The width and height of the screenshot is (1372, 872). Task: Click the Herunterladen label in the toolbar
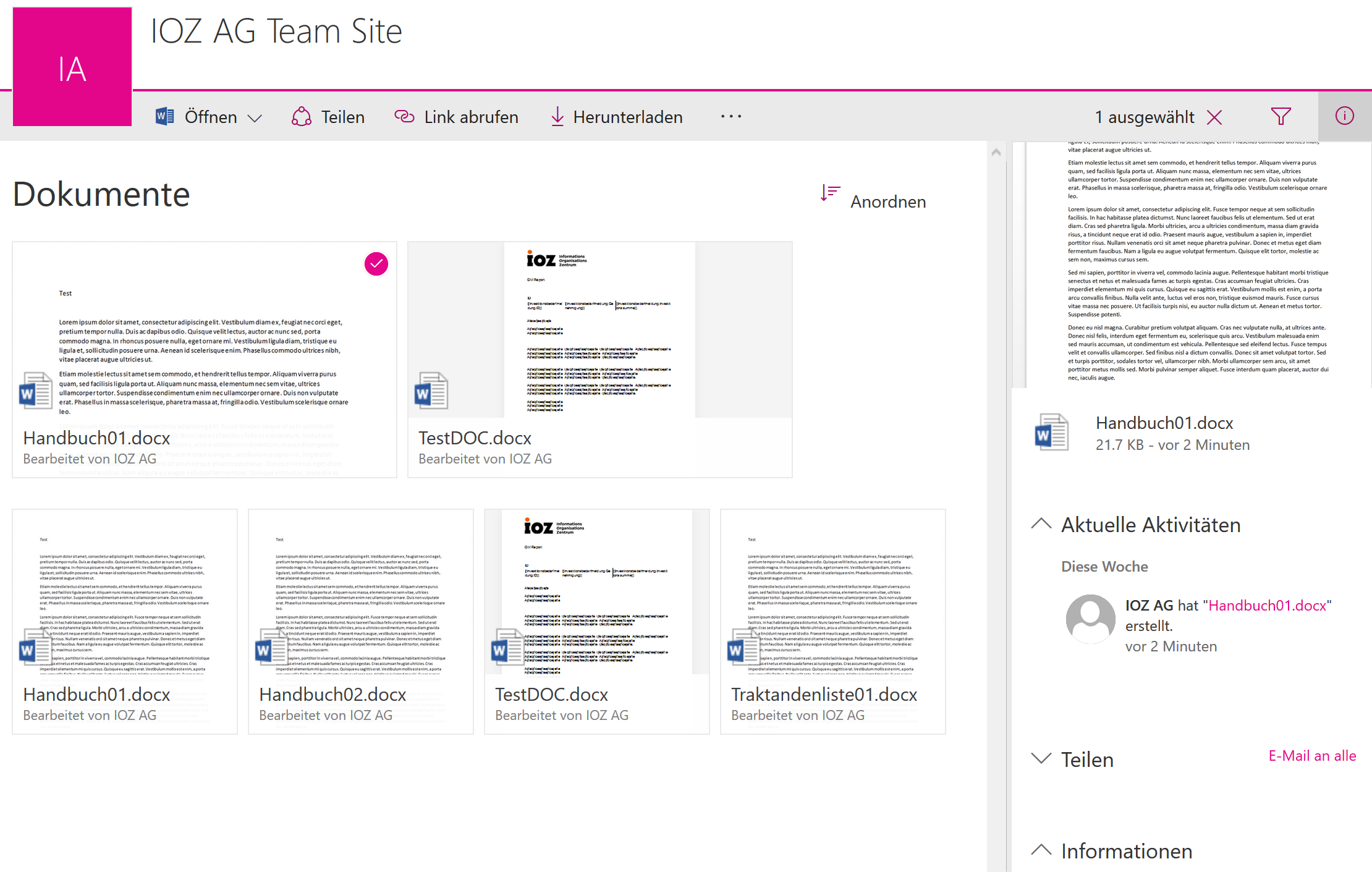(x=628, y=117)
